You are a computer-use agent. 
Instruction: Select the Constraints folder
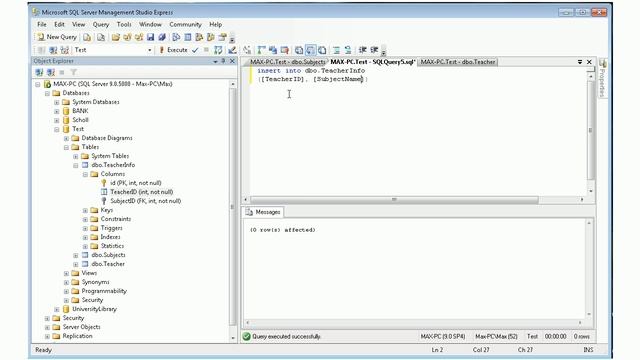click(116, 219)
